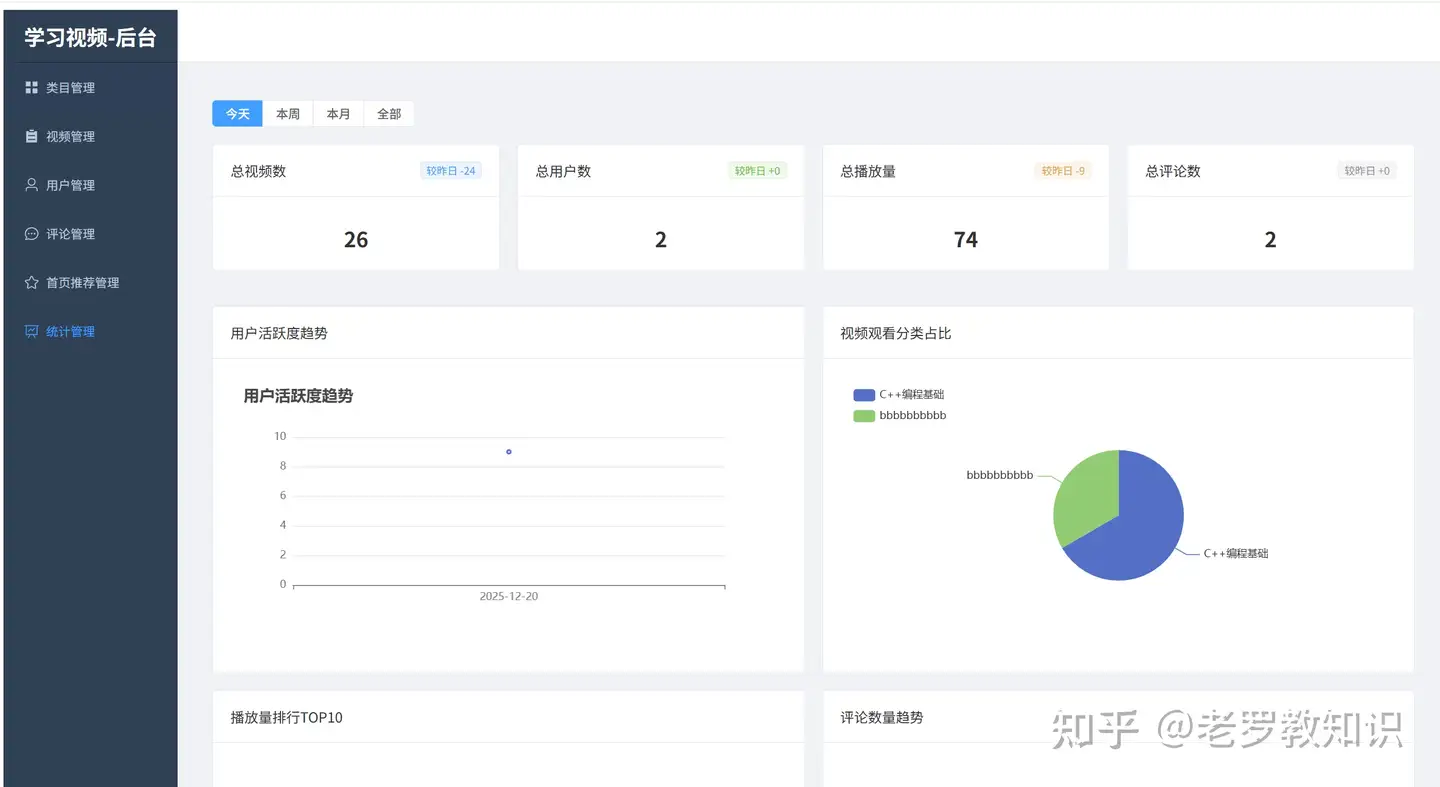Click the 视频观看分类占比 panel title
The width and height of the screenshot is (1440, 787).
click(896, 333)
